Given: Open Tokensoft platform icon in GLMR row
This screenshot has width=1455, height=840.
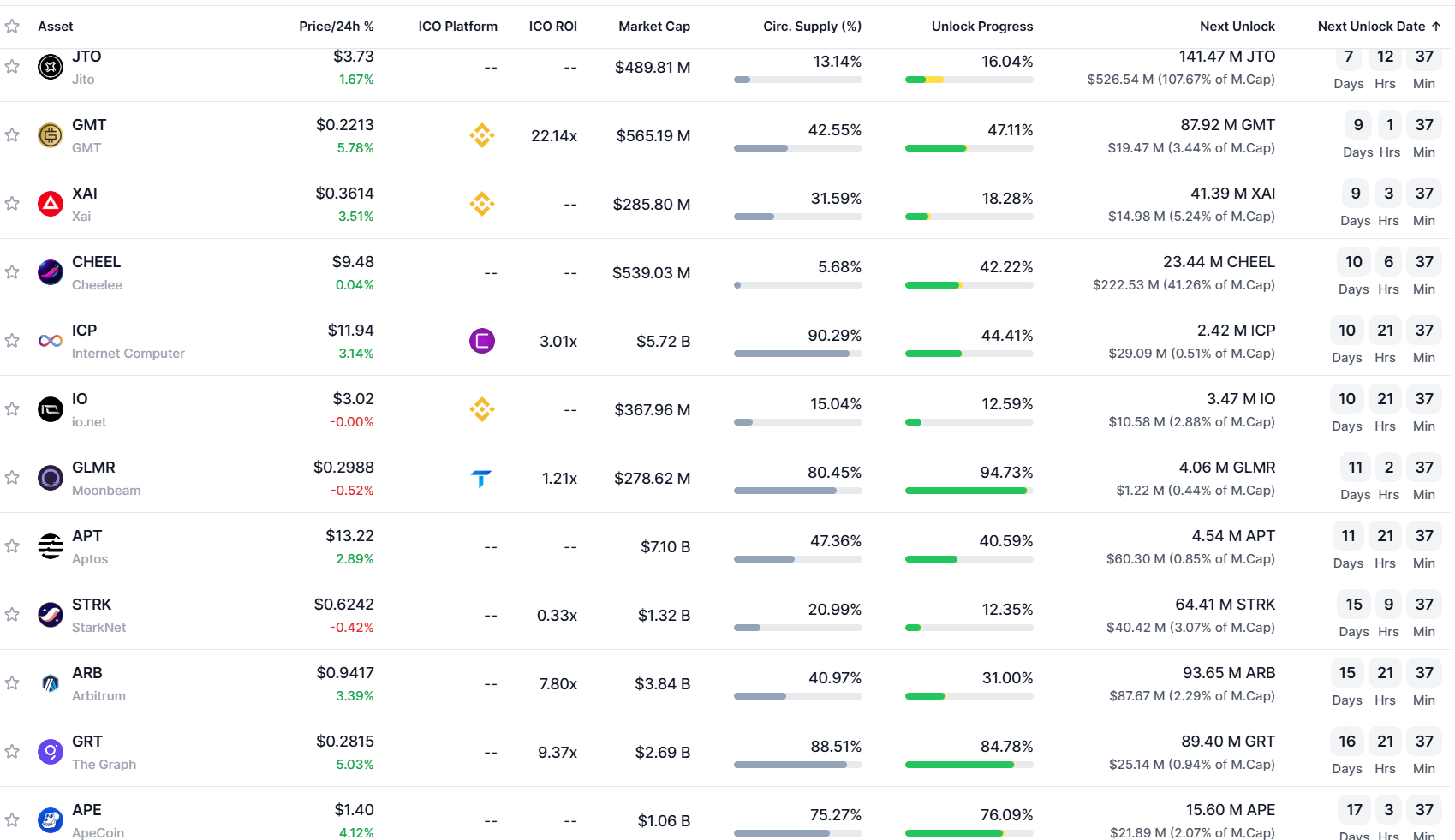Looking at the screenshot, I should [x=481, y=478].
